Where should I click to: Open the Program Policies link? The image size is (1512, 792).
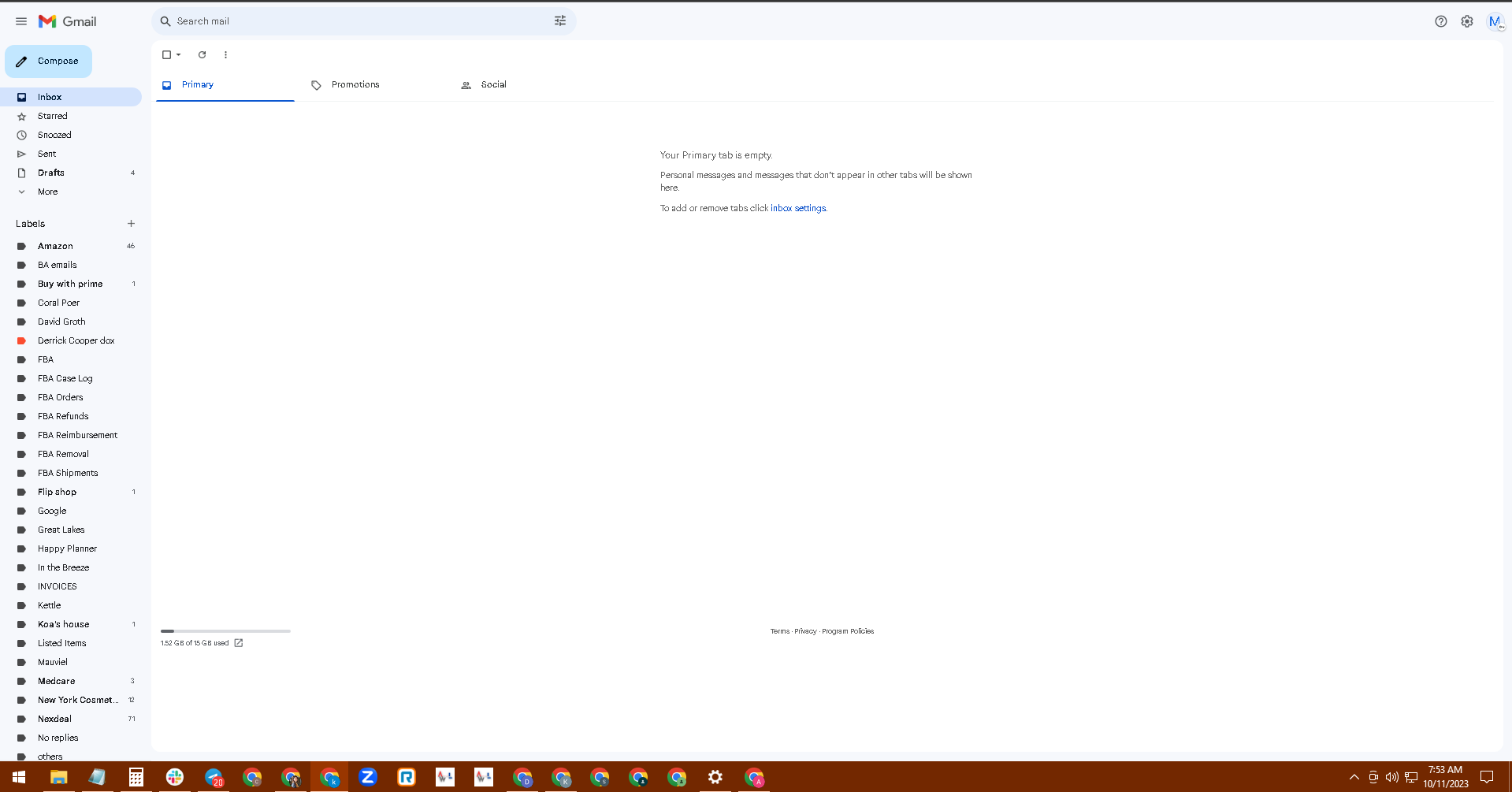(848, 631)
